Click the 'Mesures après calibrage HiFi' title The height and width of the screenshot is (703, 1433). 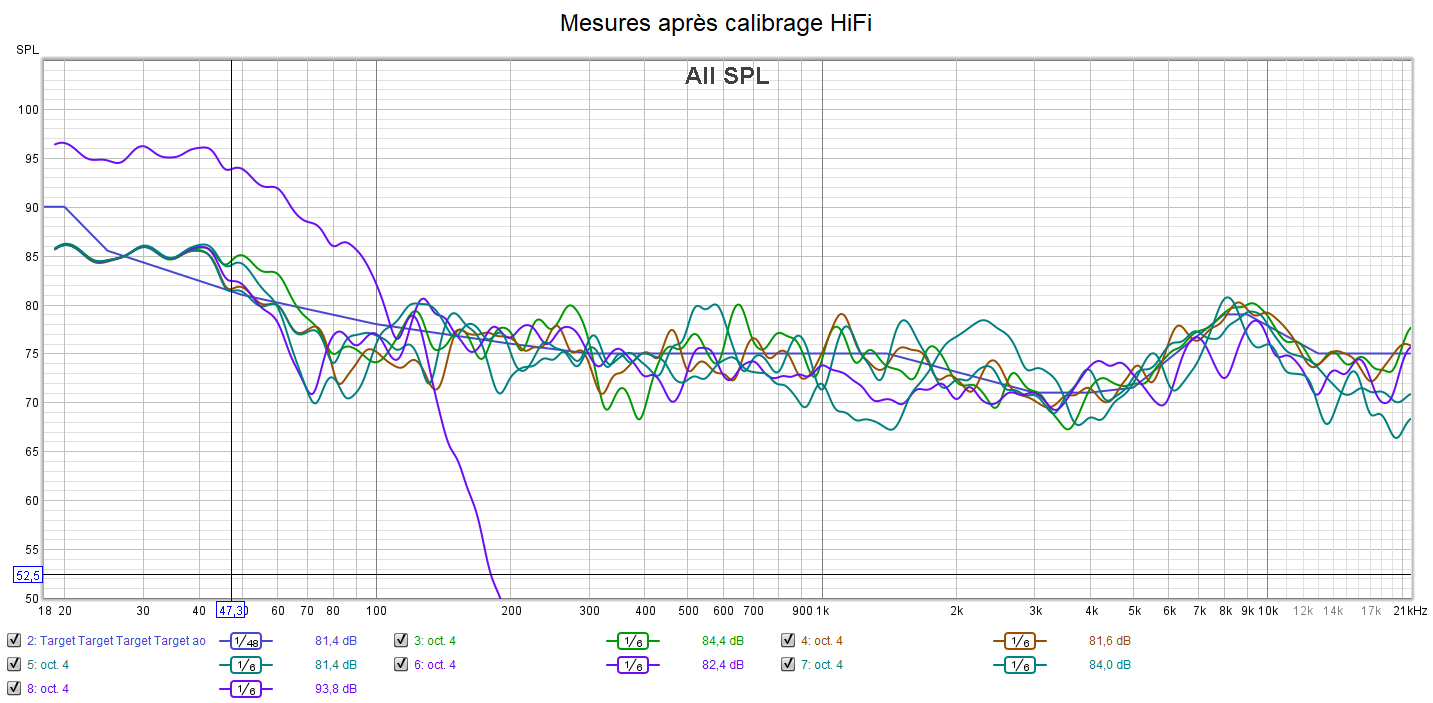coord(716,23)
